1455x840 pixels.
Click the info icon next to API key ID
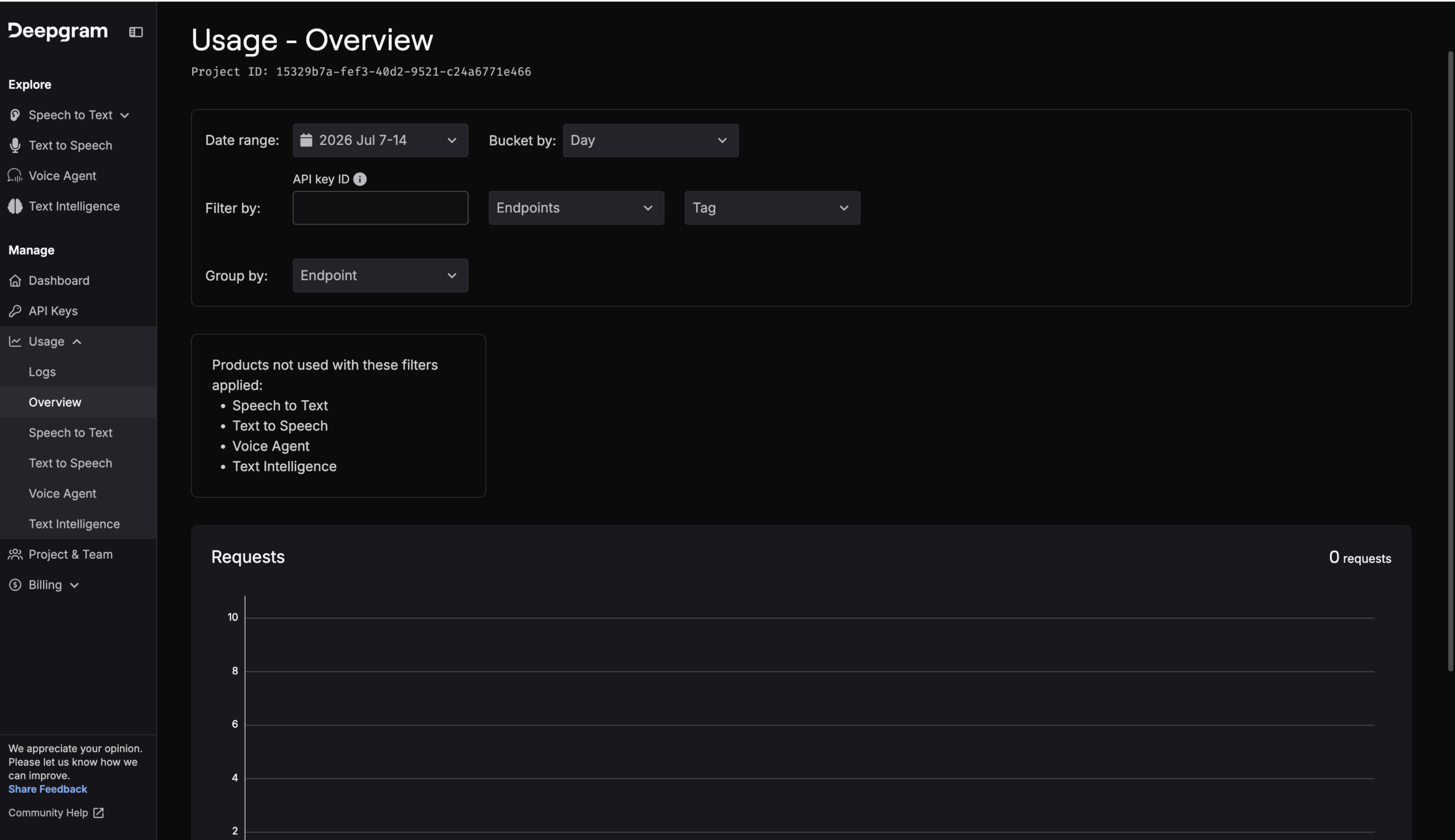pyautogui.click(x=360, y=179)
